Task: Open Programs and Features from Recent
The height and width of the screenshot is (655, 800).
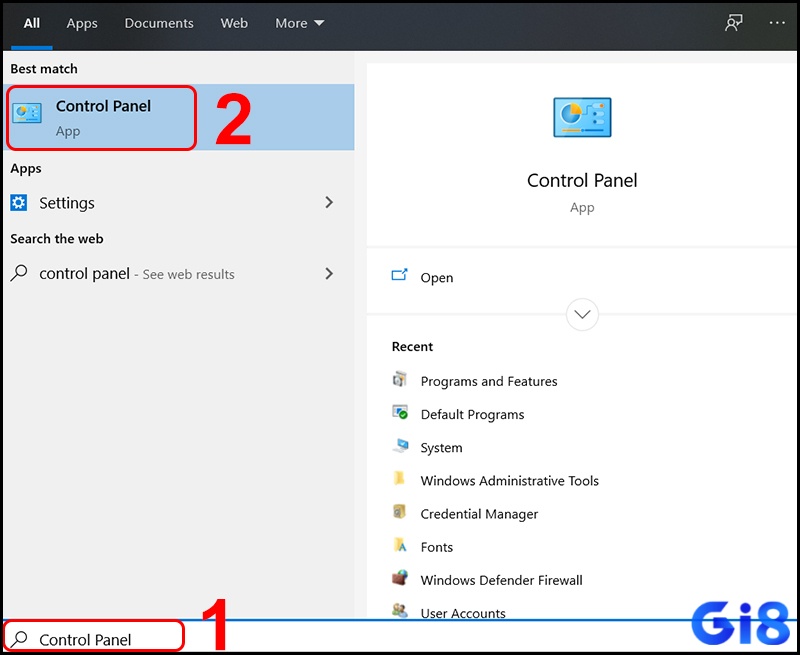Action: [x=489, y=381]
